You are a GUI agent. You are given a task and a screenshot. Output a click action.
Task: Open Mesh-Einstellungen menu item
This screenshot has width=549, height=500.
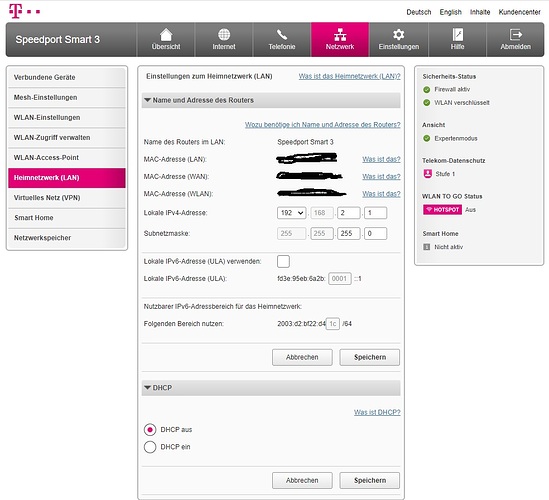pos(67,97)
